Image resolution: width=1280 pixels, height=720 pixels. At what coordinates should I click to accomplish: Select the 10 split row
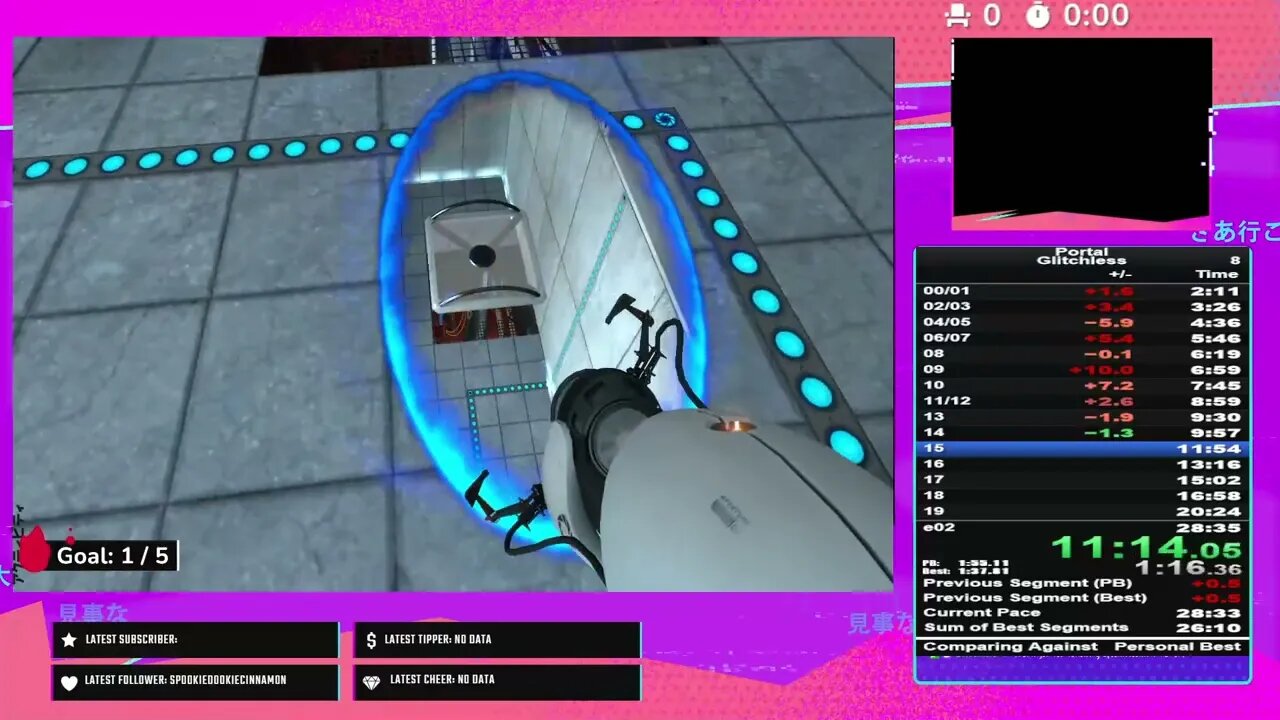click(x=1082, y=385)
